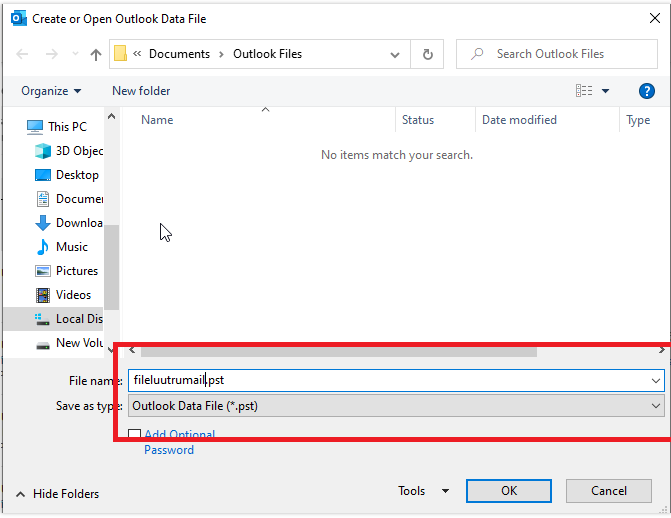Image resolution: width=671 pixels, height=518 pixels.
Task: Click the Search Outlook Files box
Action: 556,54
